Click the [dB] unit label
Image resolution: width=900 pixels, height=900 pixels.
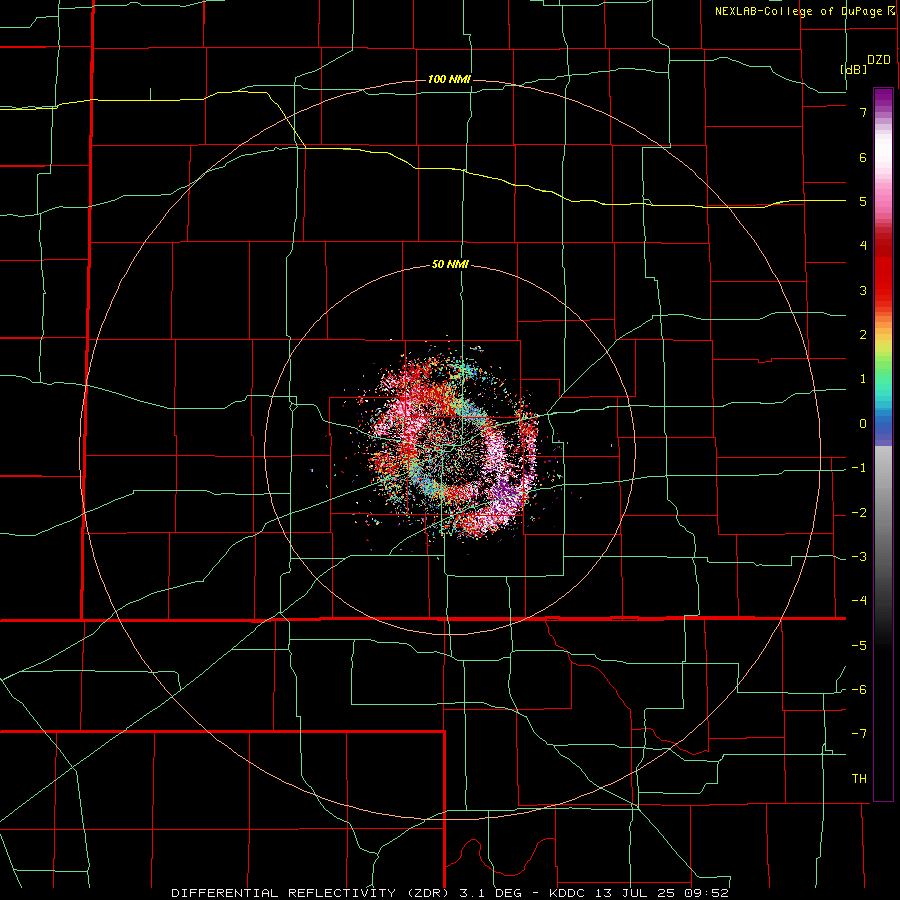(853, 69)
